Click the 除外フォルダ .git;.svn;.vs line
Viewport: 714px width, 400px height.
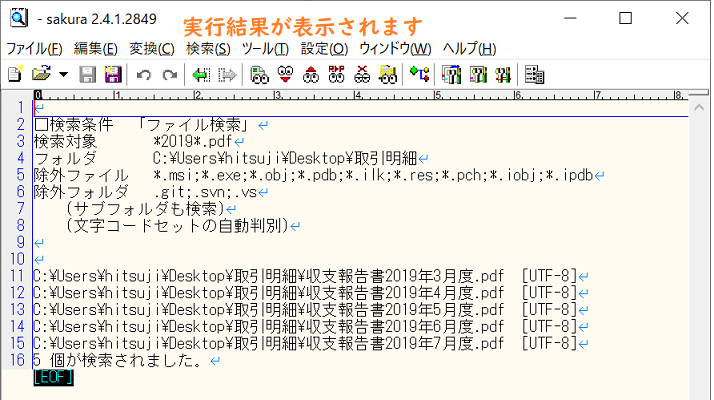(151, 192)
